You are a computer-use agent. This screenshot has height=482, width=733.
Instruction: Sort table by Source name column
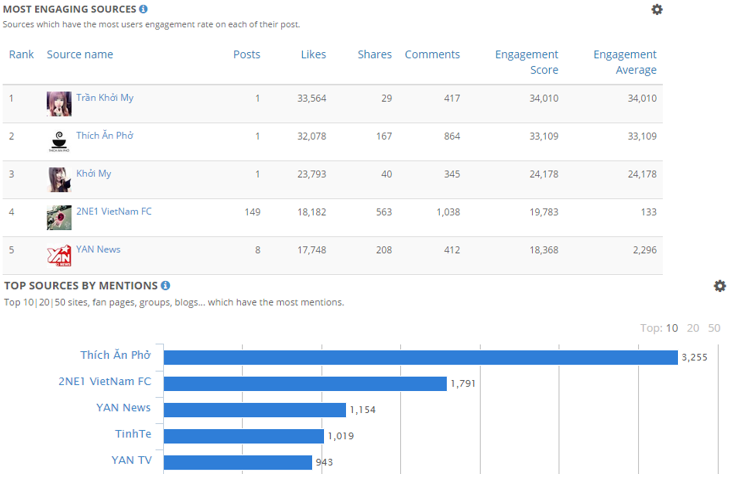tap(80, 54)
